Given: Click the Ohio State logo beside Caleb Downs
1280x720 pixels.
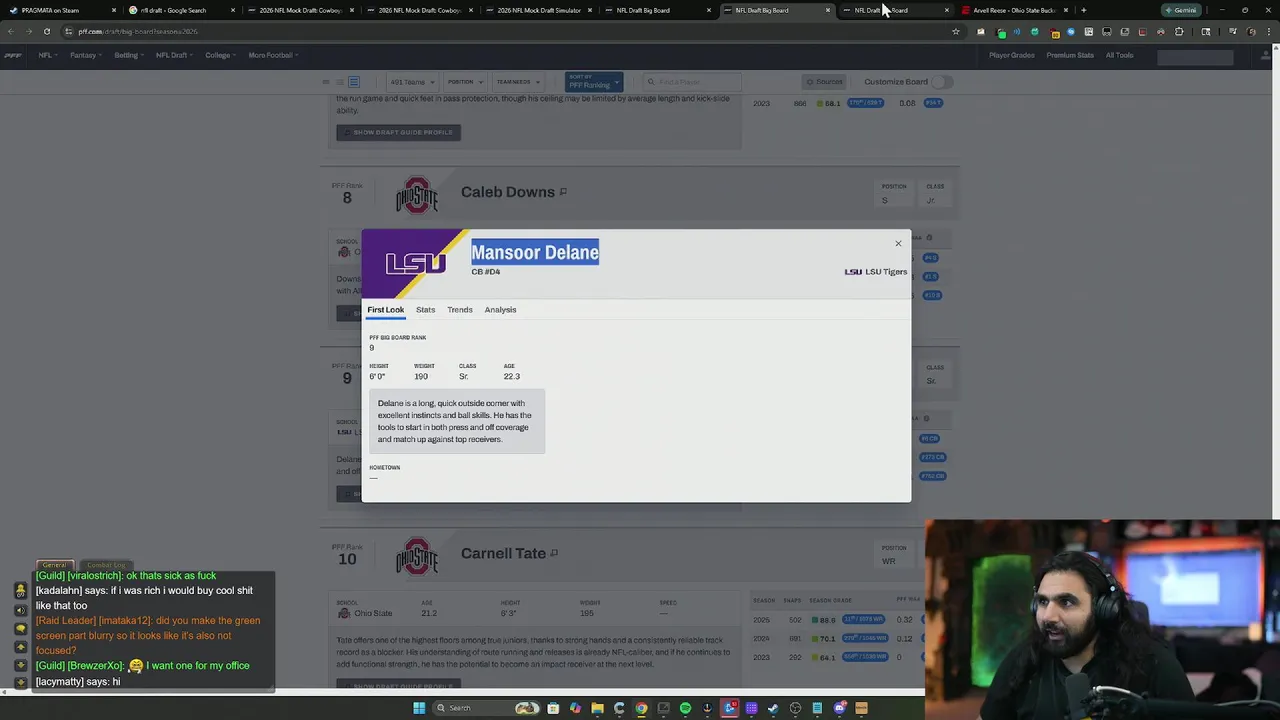Looking at the screenshot, I should coord(416,195).
